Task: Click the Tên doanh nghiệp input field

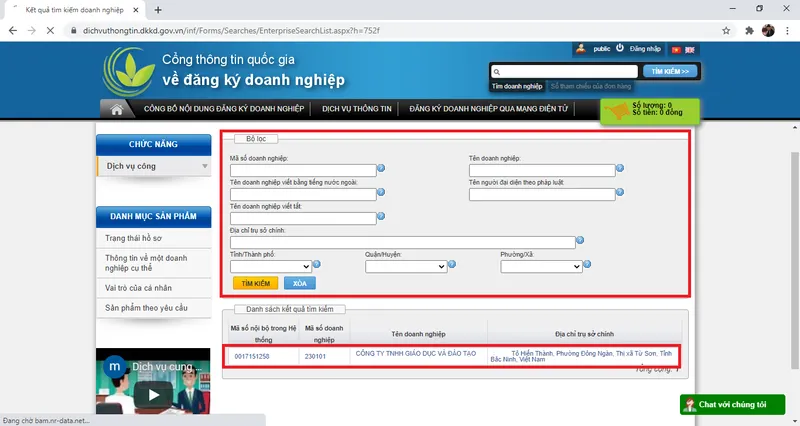Action: 540,170
